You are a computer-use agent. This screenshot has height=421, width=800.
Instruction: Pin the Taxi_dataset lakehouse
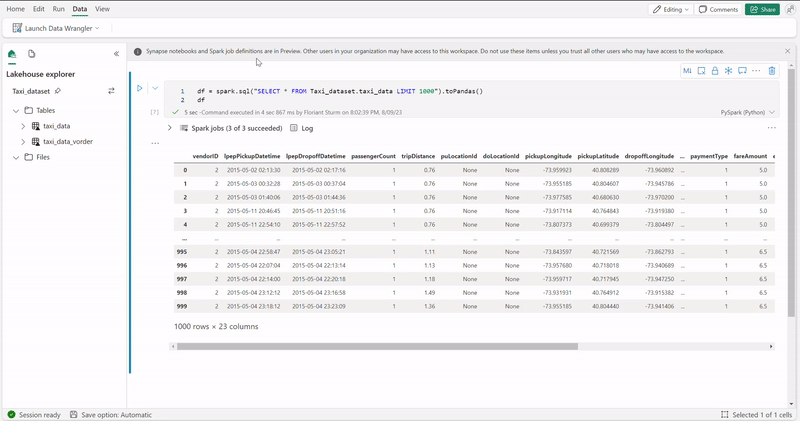click(58, 91)
